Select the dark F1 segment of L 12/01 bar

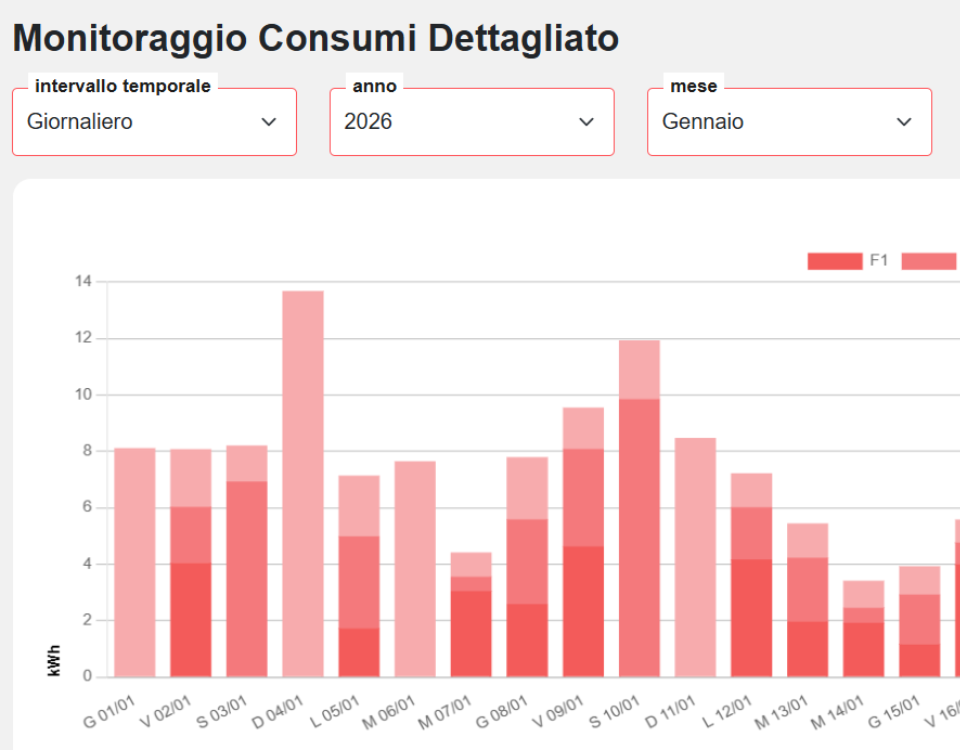click(751, 618)
